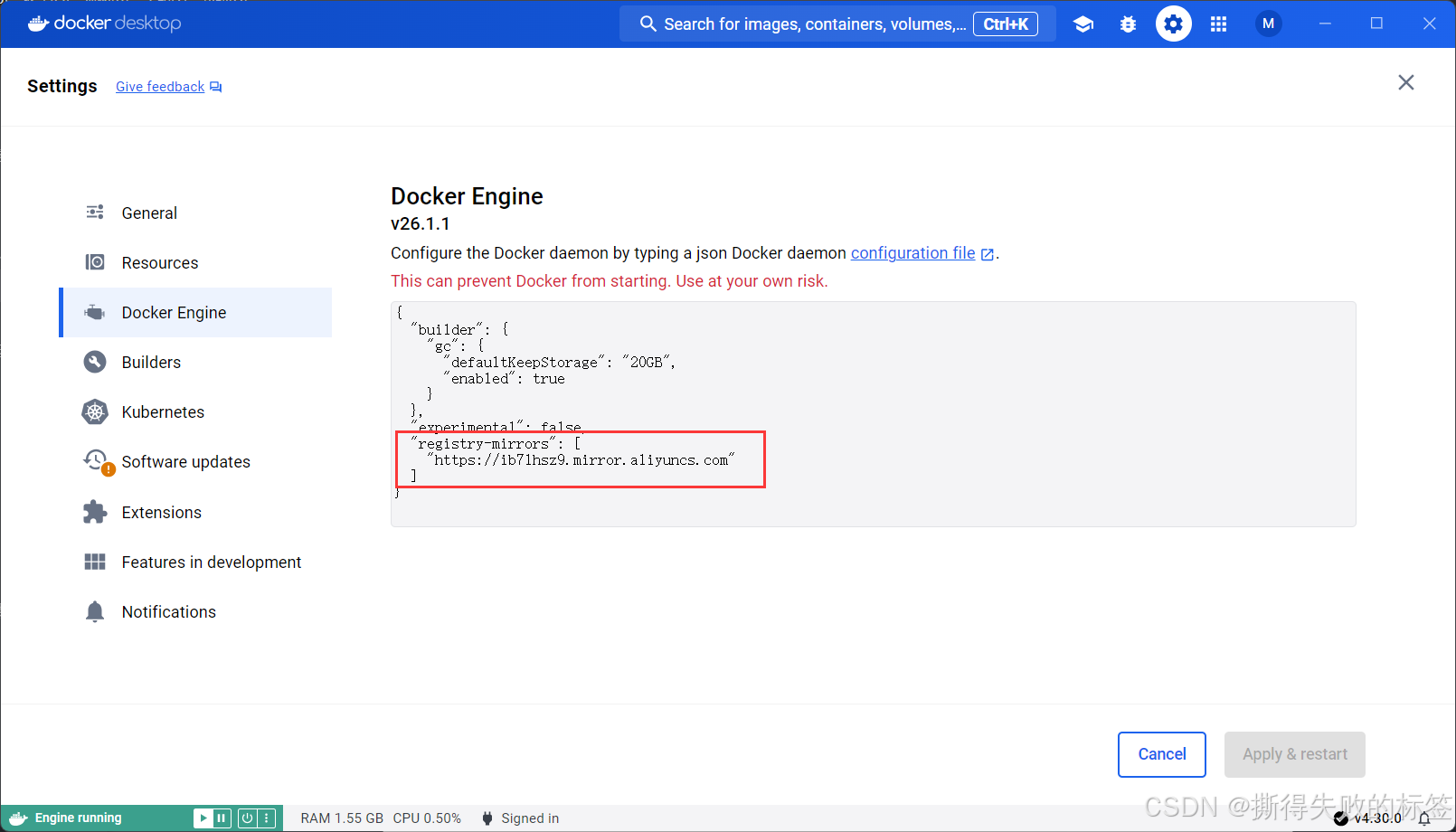Click the "defaultKeepStorage": "20GB" line
Image resolution: width=1456 pixels, height=832 pixels.
(559, 362)
